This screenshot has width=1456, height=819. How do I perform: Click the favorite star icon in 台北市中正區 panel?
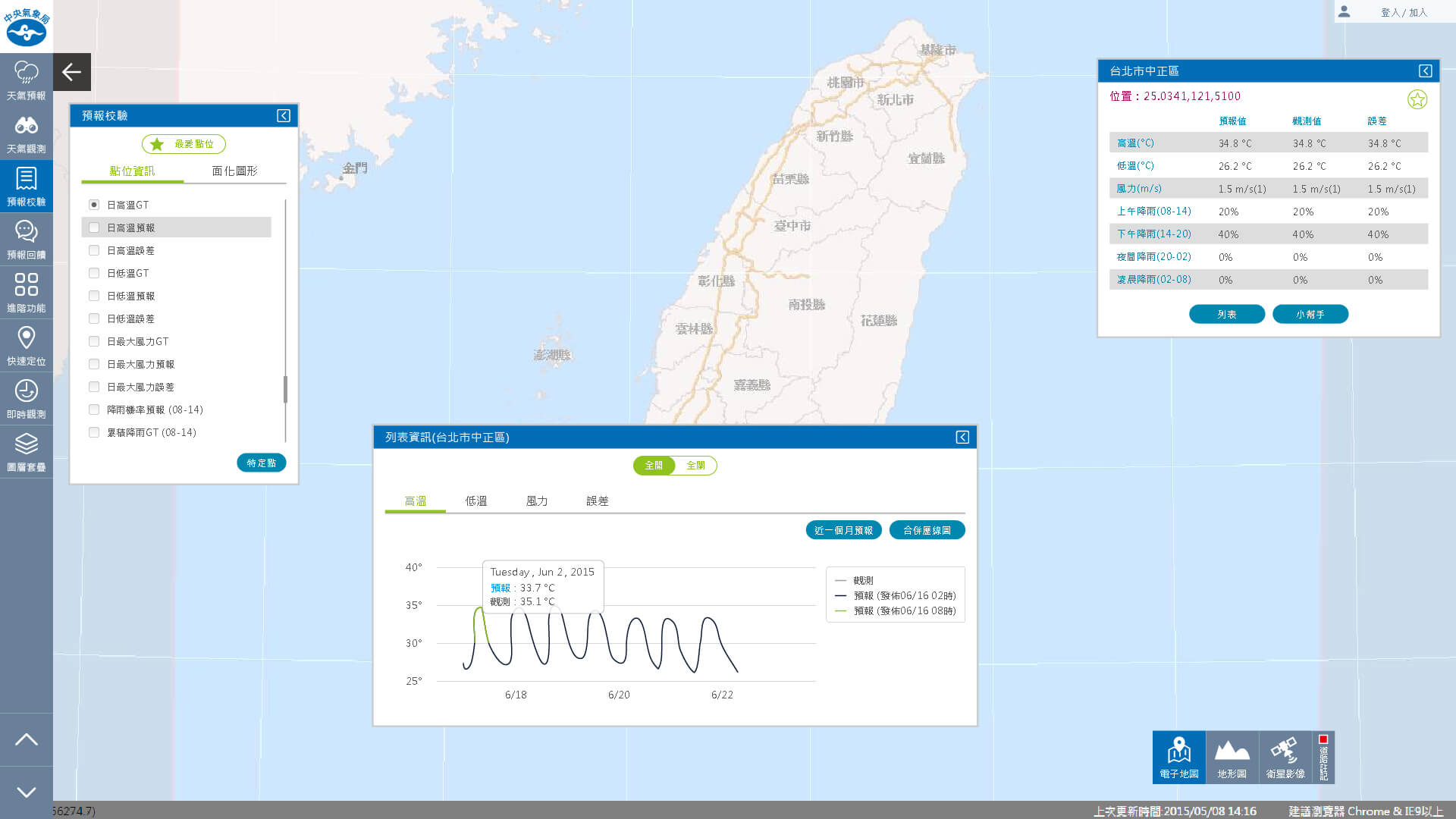point(1417,99)
